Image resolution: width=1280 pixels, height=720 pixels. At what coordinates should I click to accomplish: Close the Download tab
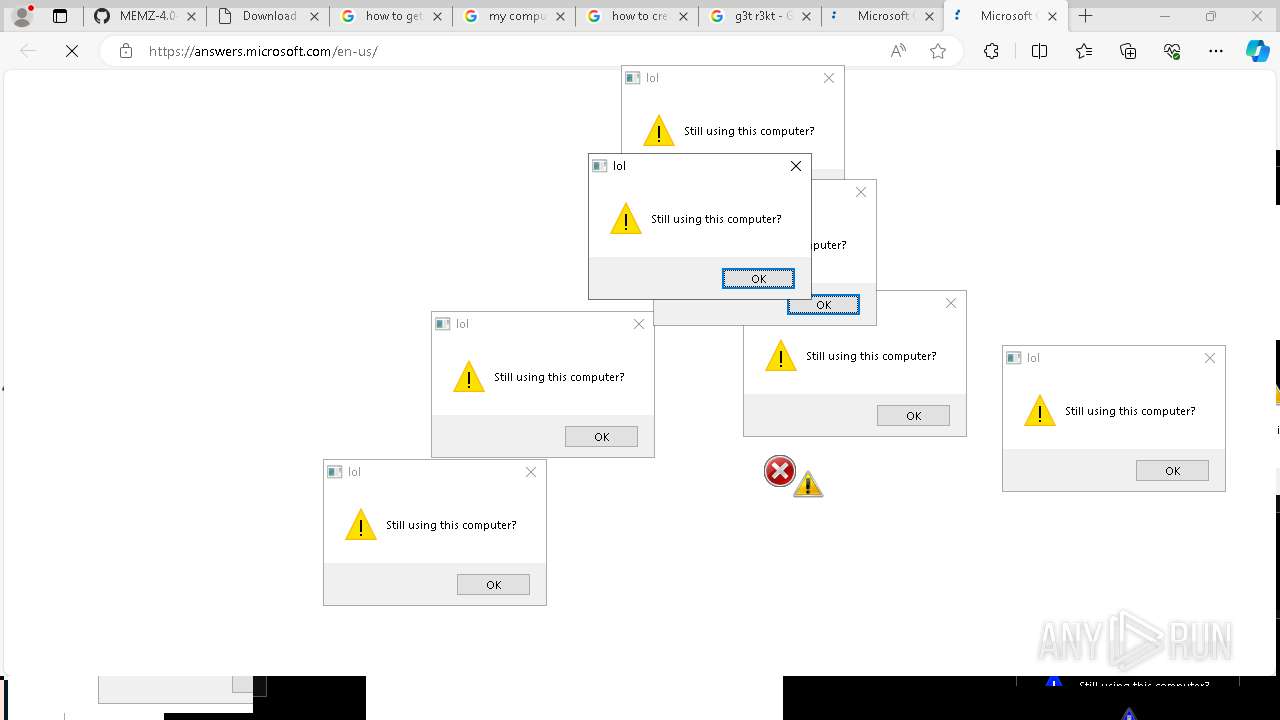314,16
